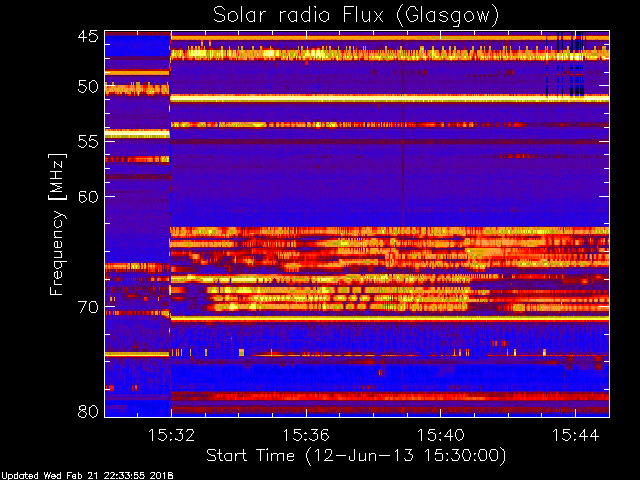Click the plot title 'Solar radio Flux (Glasgow)'

coord(356,16)
